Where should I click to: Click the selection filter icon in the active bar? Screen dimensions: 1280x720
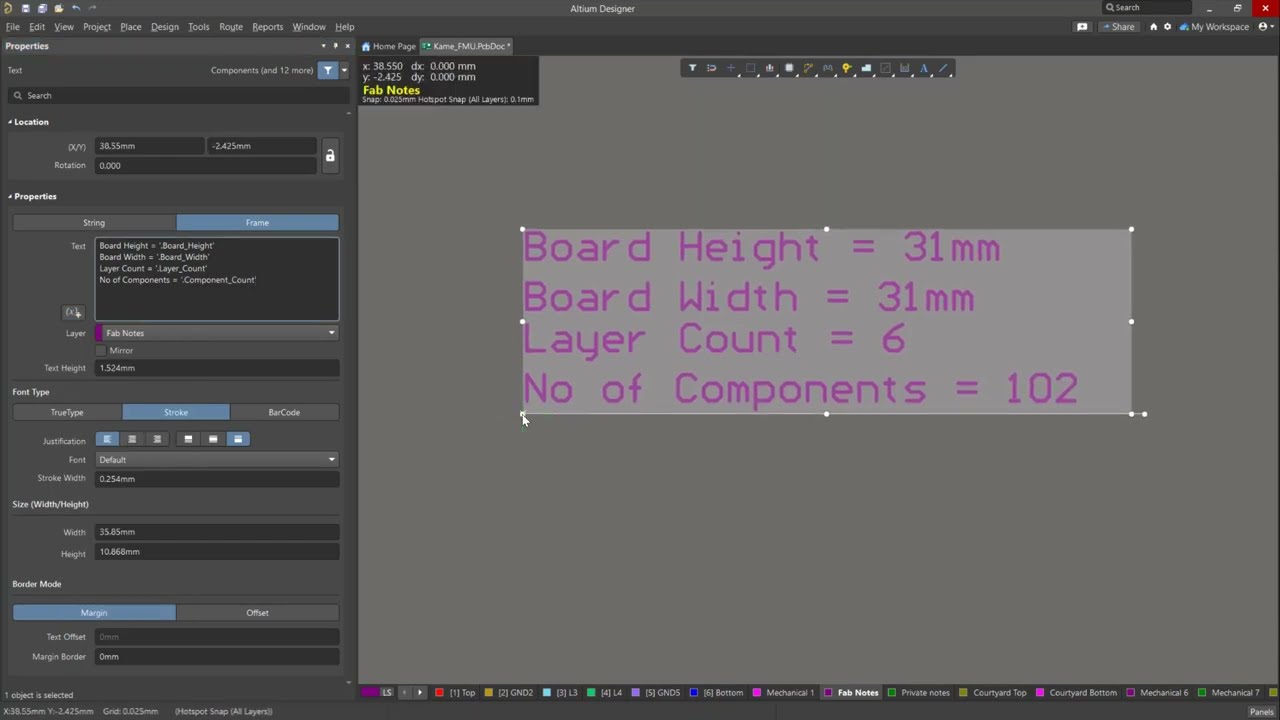point(692,68)
